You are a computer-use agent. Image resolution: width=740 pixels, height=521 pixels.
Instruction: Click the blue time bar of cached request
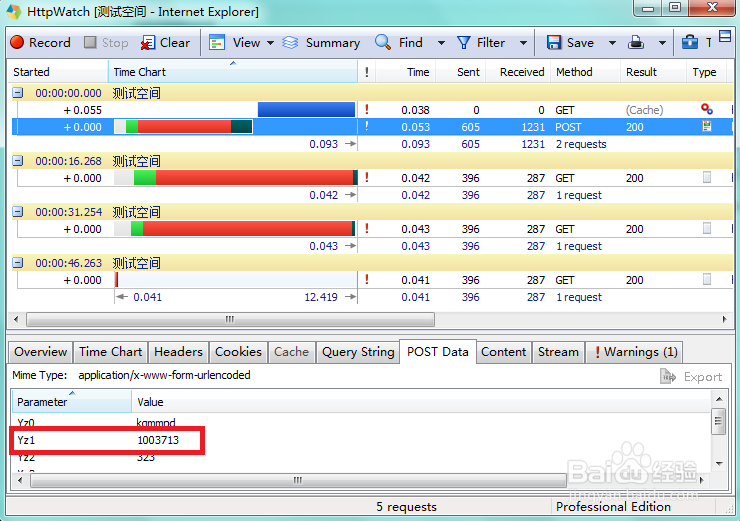[x=306, y=110]
